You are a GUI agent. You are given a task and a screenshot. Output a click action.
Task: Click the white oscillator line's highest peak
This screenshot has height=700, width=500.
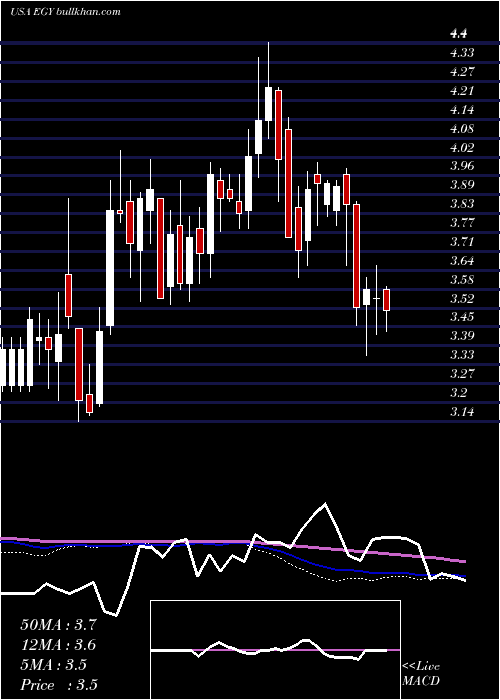pos(325,504)
